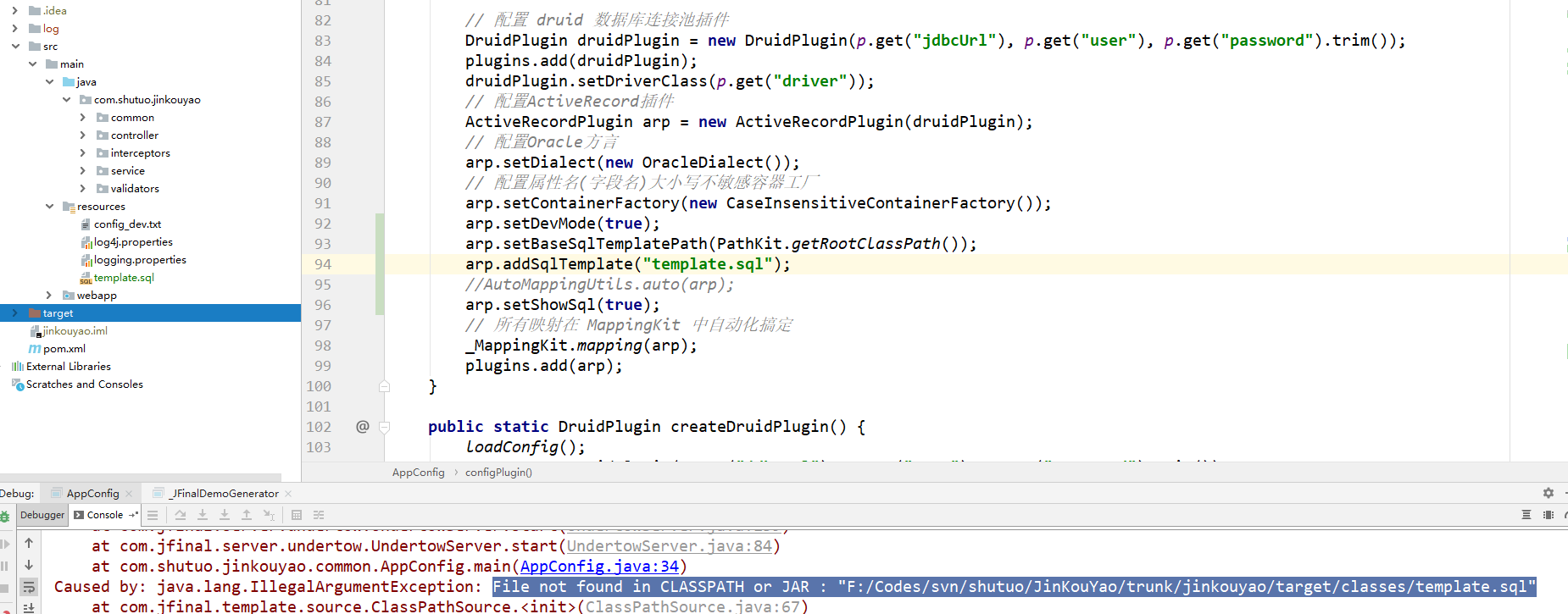Click the Step Over debug icon
The image size is (1568, 614).
click(x=181, y=515)
